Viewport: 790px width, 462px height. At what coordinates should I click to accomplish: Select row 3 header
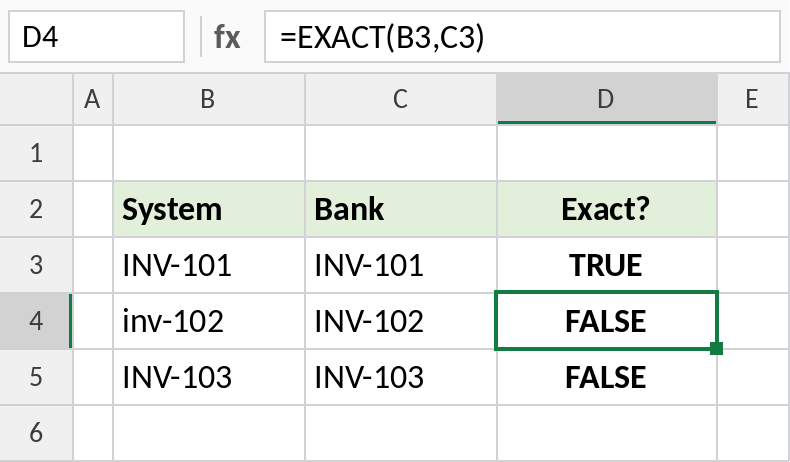tap(36, 265)
